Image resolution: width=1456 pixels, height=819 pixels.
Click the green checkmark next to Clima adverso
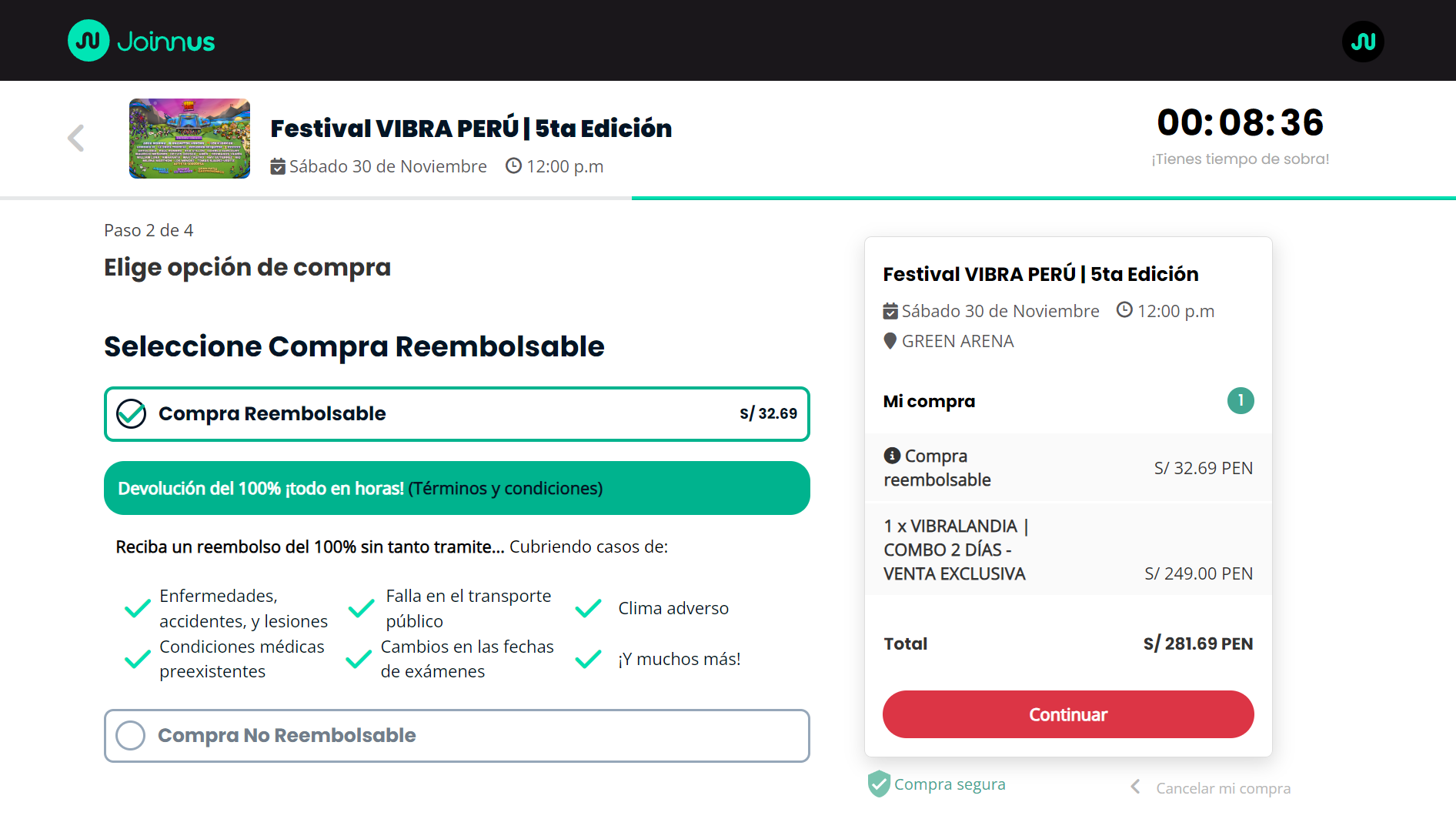[x=588, y=607]
